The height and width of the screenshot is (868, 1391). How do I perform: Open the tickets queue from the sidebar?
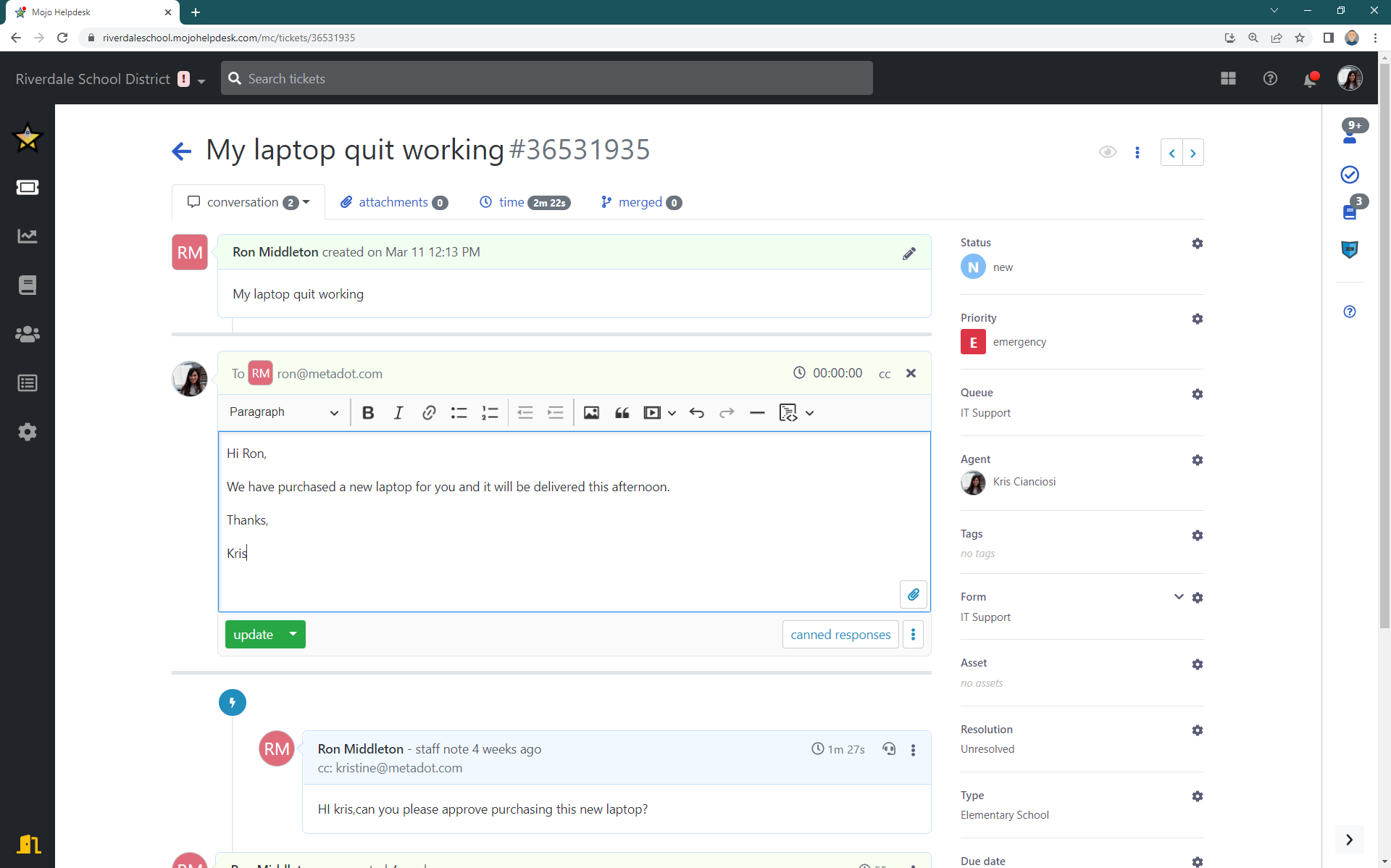coord(28,187)
